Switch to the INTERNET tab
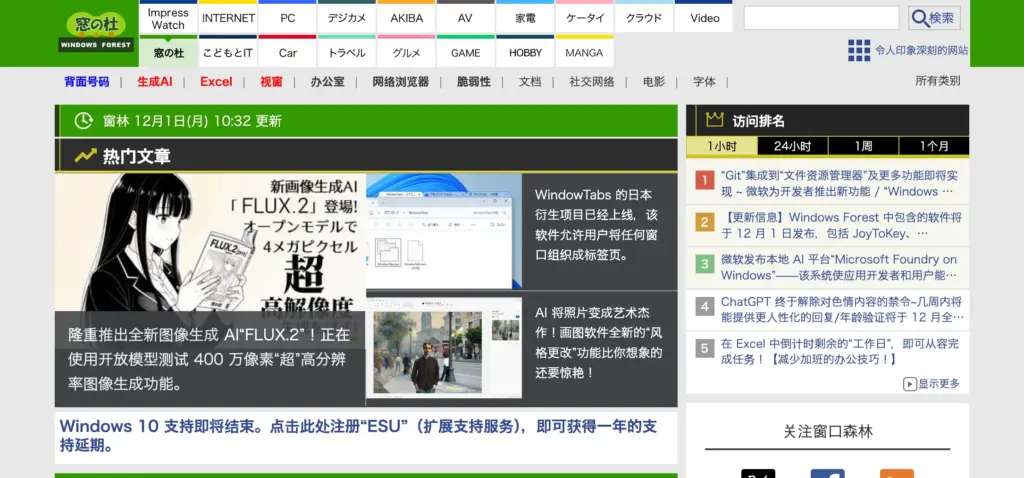 point(228,18)
